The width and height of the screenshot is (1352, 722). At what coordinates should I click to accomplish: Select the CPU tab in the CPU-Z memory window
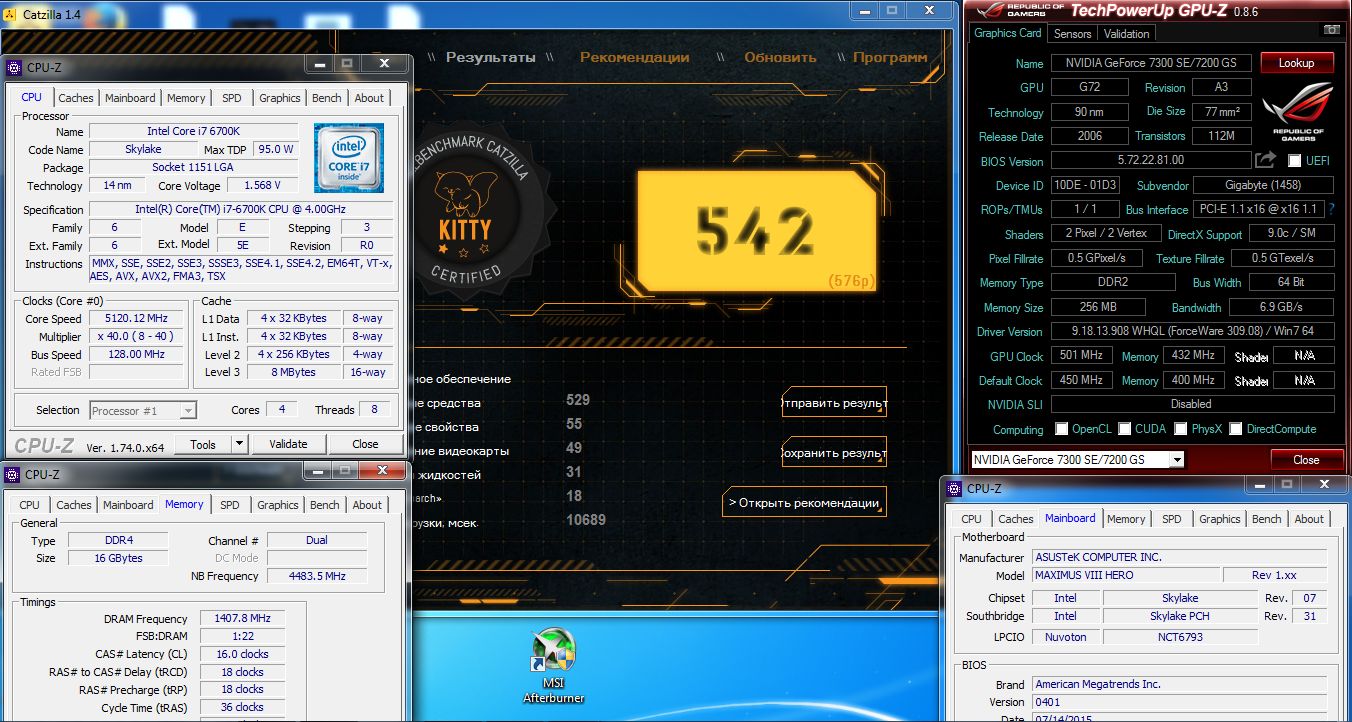(30, 505)
